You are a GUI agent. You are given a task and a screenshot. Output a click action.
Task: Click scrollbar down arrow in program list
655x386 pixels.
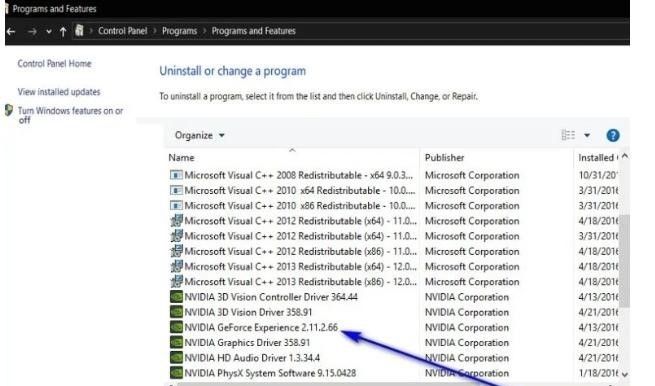(625, 374)
